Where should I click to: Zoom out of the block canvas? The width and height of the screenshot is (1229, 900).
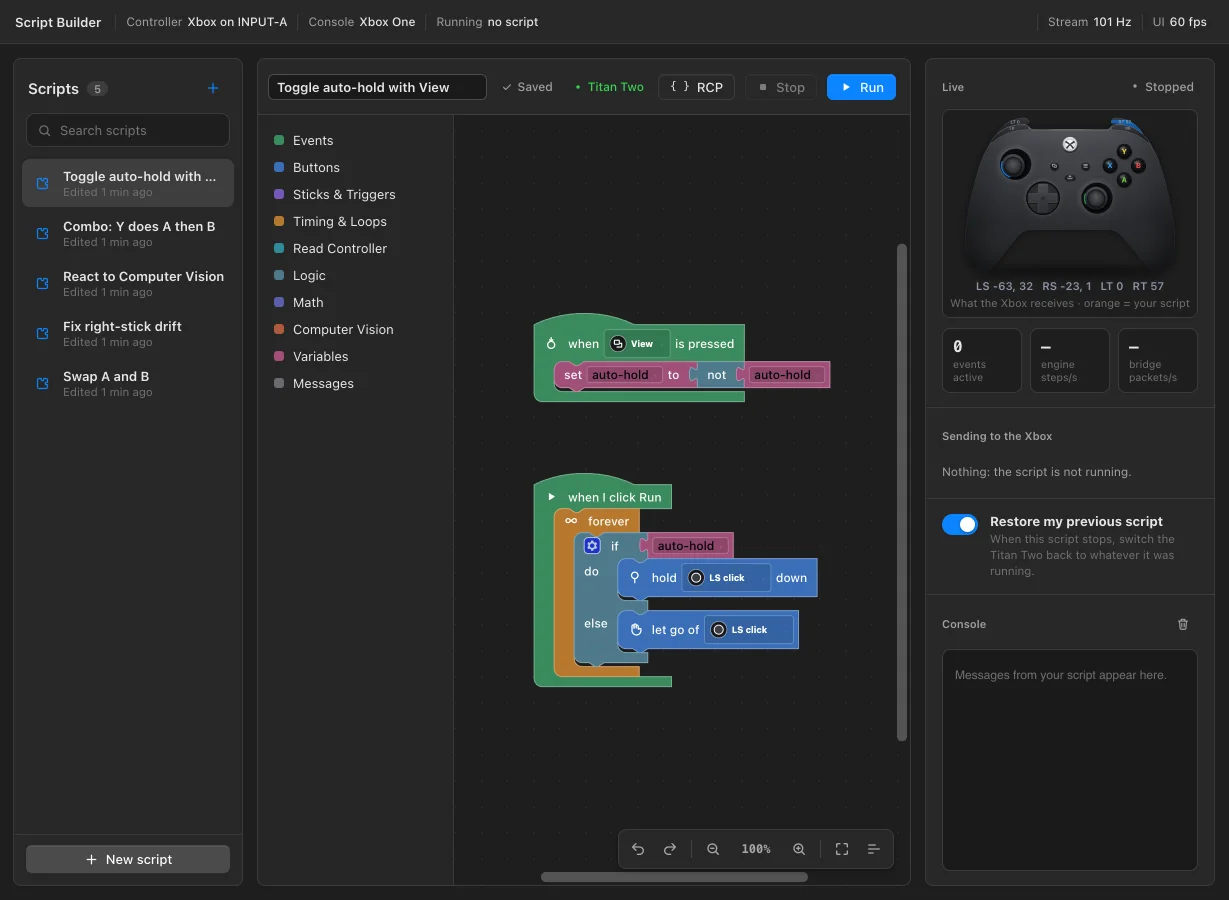click(713, 849)
